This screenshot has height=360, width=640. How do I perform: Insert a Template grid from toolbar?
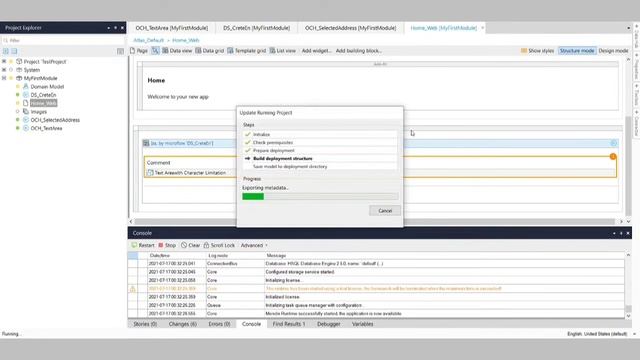click(x=247, y=51)
